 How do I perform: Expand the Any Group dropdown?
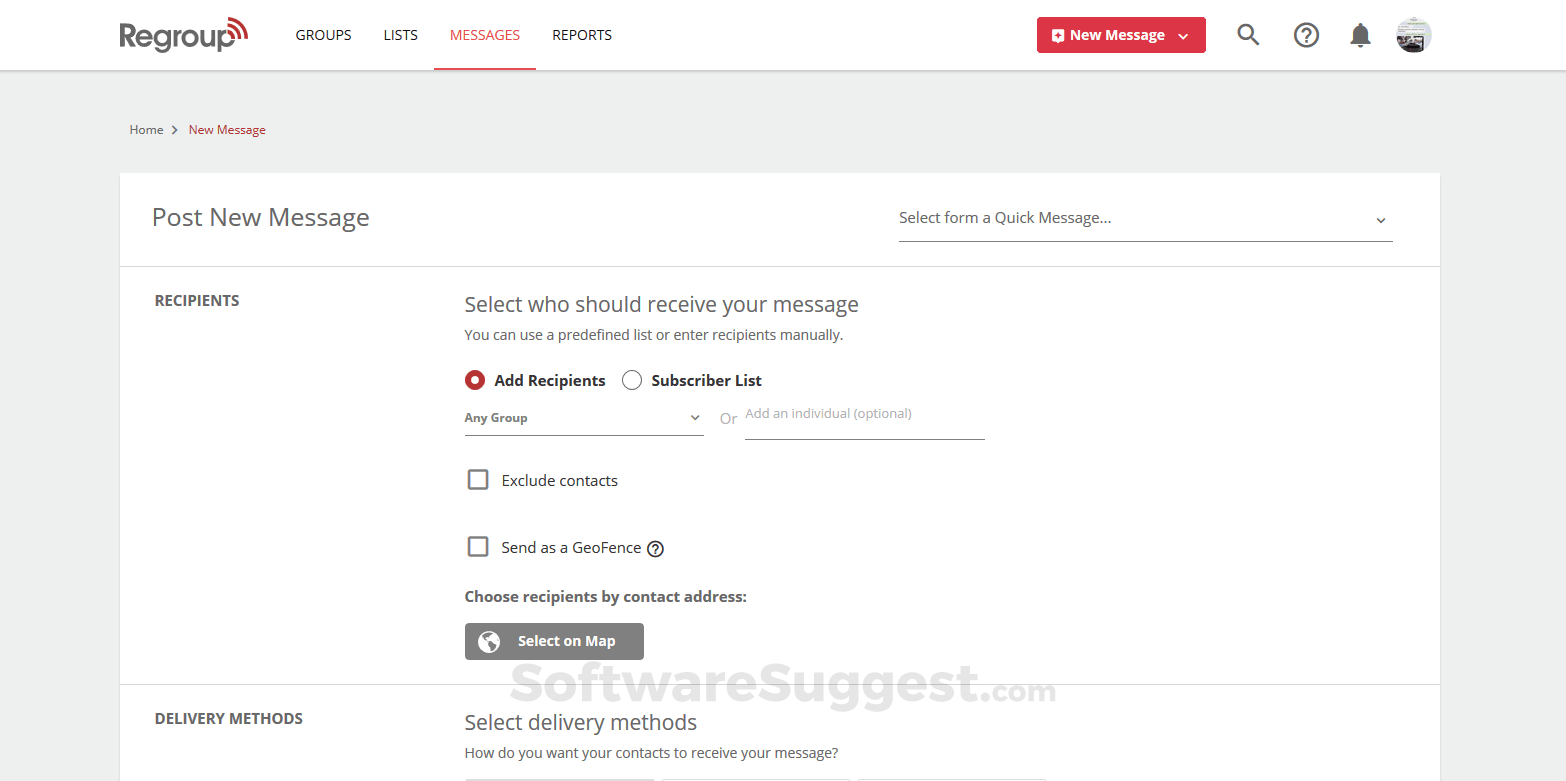tap(584, 418)
